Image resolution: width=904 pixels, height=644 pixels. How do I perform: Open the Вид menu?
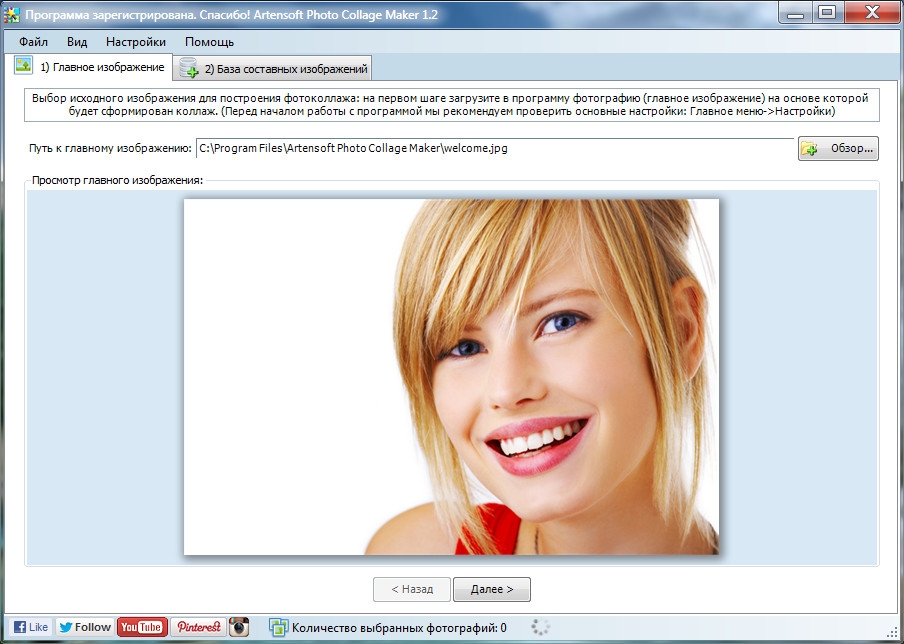click(77, 42)
